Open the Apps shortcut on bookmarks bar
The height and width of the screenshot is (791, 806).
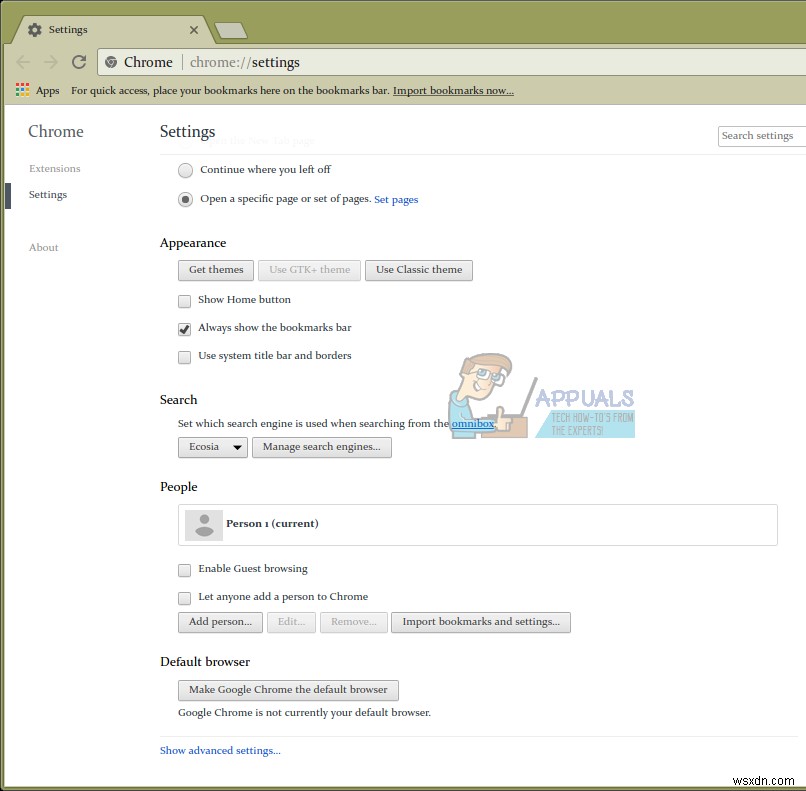[x=21, y=90]
